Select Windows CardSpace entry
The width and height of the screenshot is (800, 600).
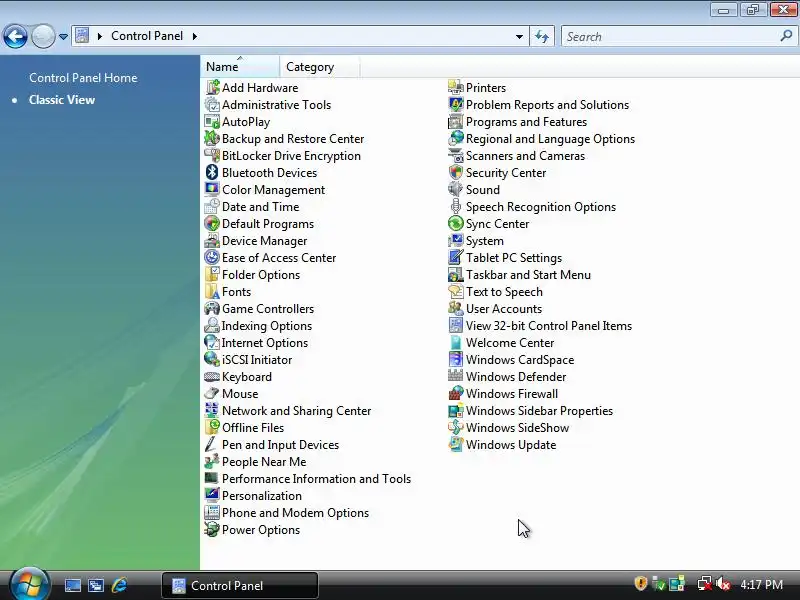(512, 360)
